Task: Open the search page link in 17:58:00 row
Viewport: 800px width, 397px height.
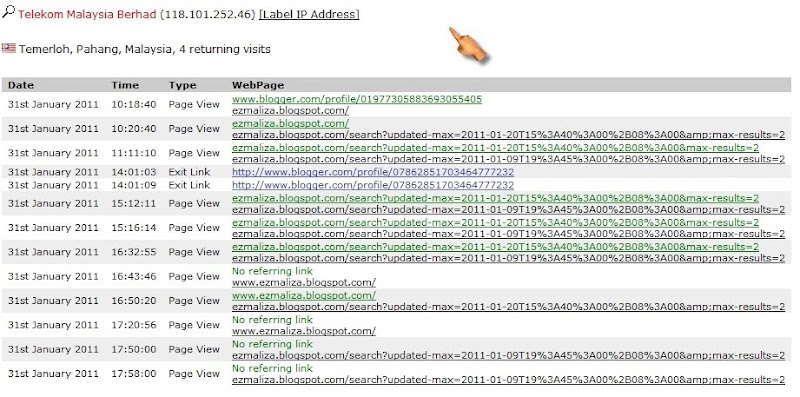Action: tap(508, 380)
